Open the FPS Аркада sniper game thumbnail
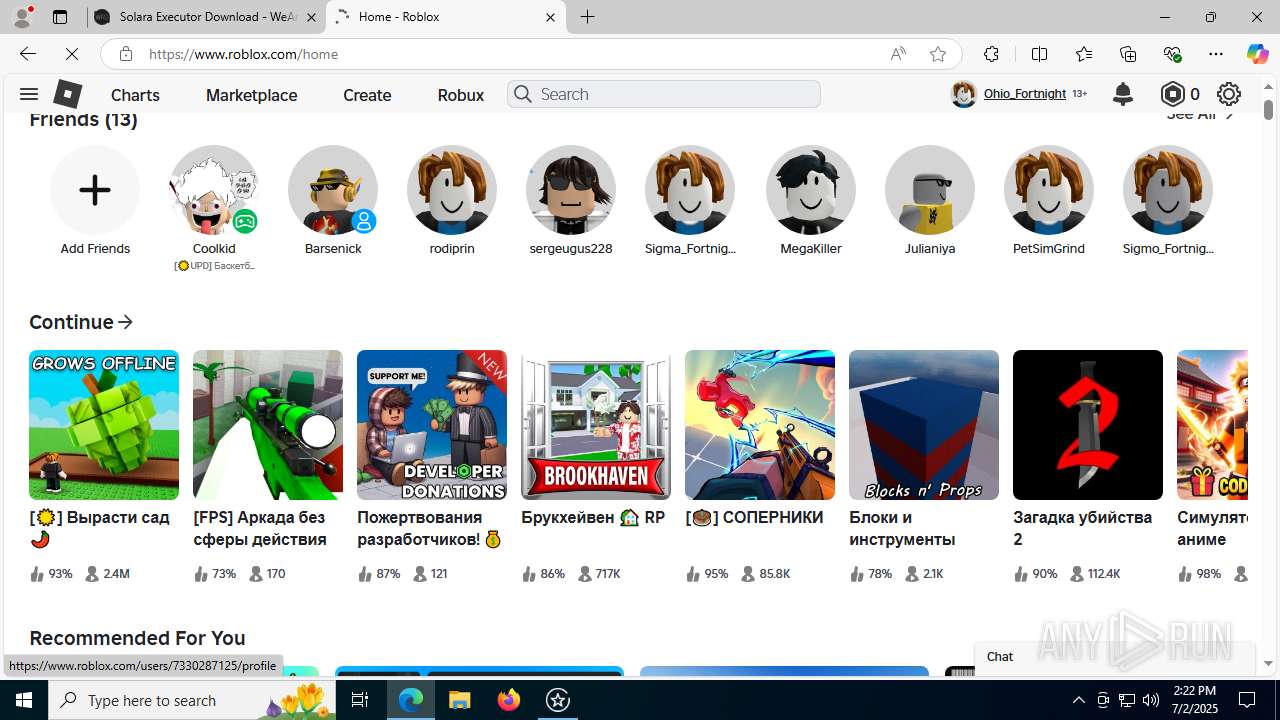The image size is (1280, 720). click(268, 425)
